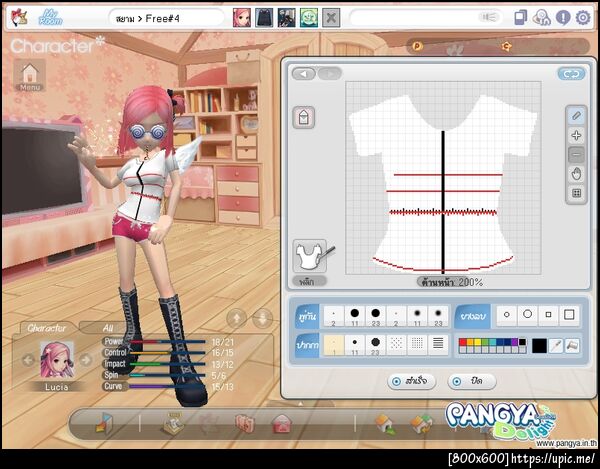Click the My Room logo
The height and width of the screenshot is (469, 600).
tap(50, 18)
